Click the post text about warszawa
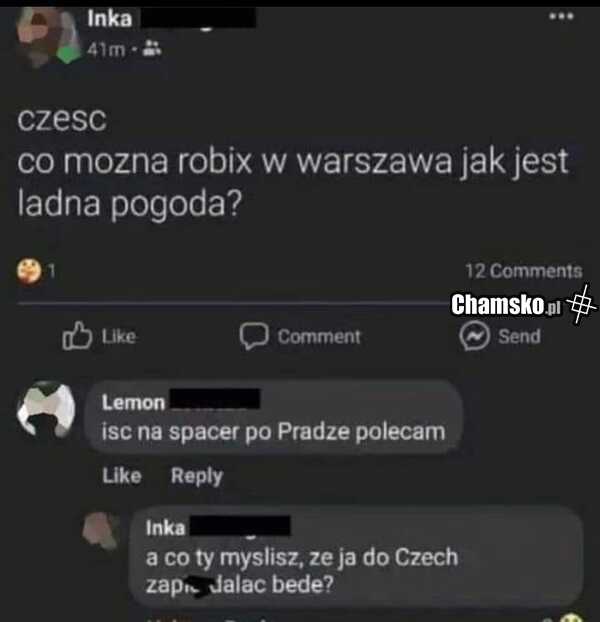Image resolution: width=600 pixels, height=622 pixels. (293, 162)
